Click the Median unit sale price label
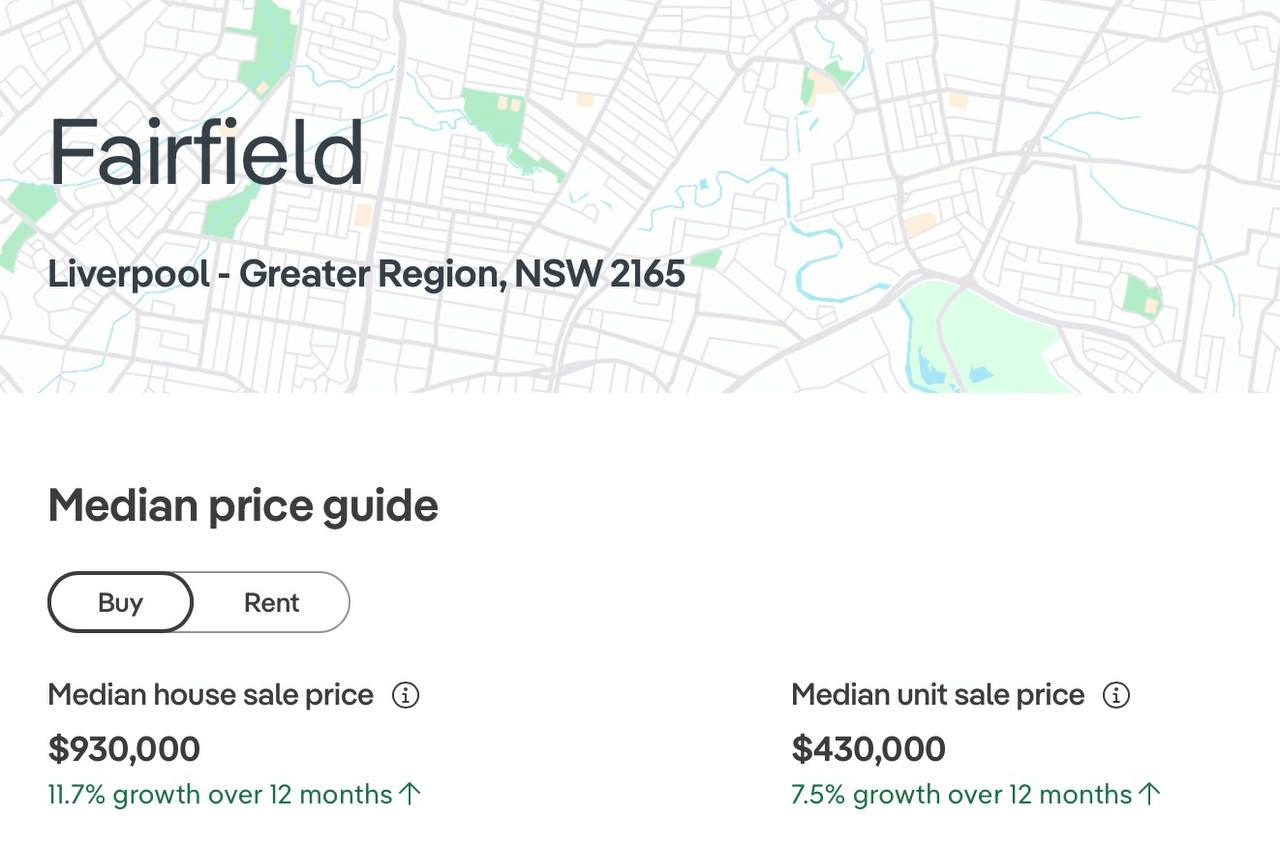 click(938, 695)
